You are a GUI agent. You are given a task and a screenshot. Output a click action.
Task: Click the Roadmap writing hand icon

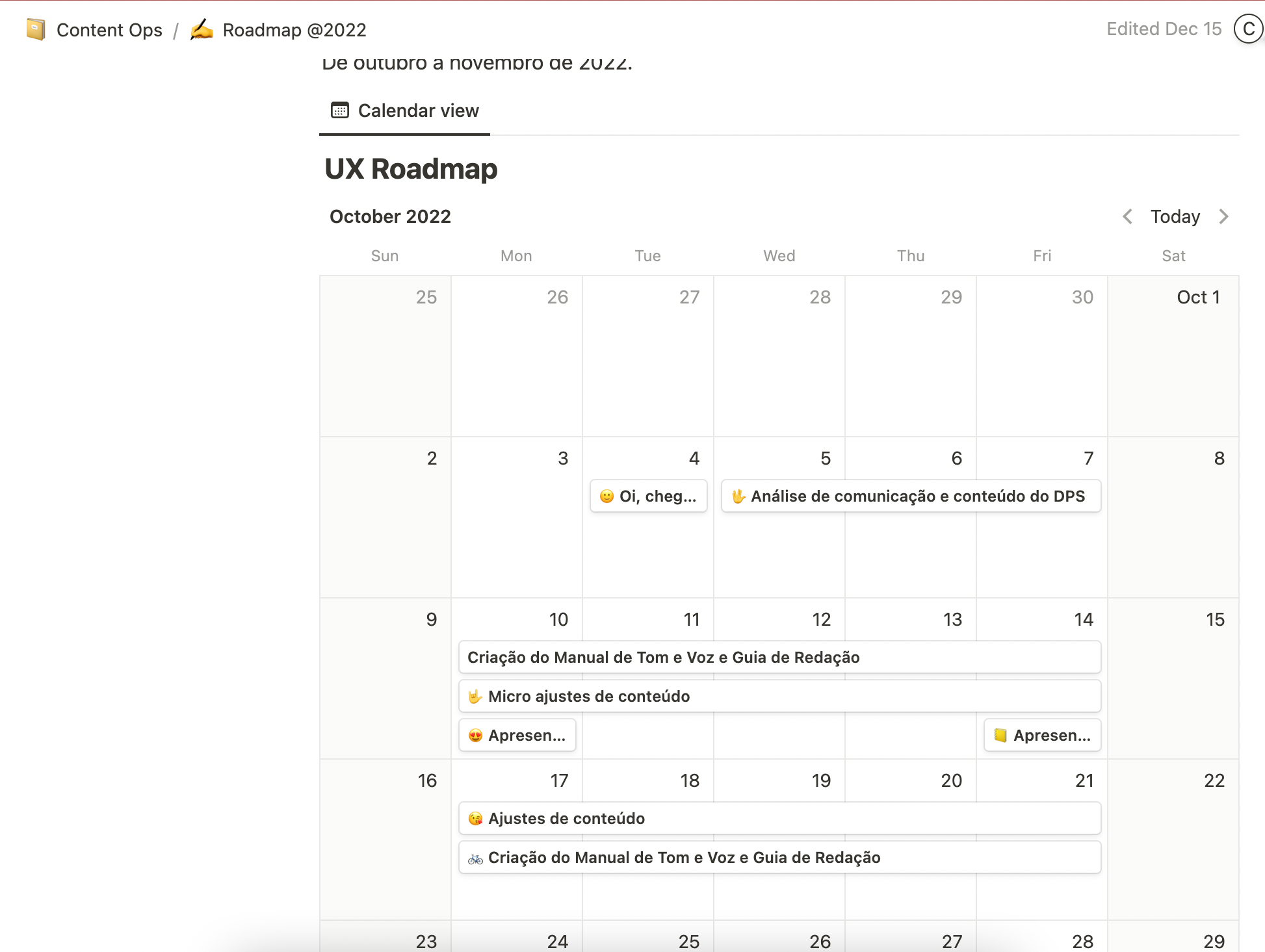pos(202,30)
